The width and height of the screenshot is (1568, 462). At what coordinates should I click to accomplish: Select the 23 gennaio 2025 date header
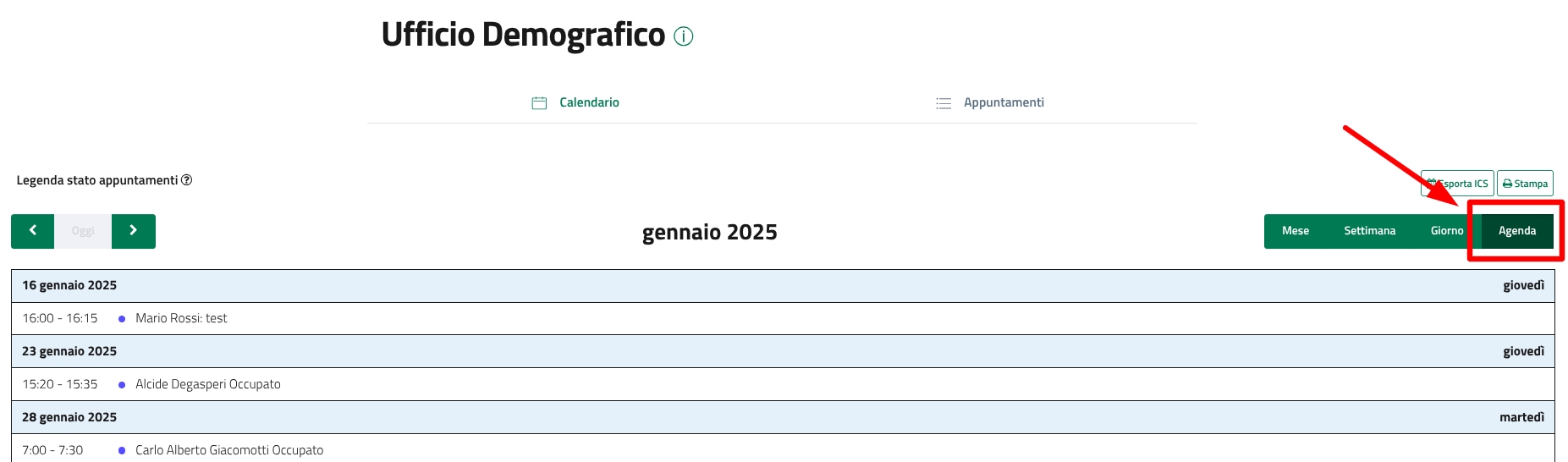pyautogui.click(x=69, y=351)
